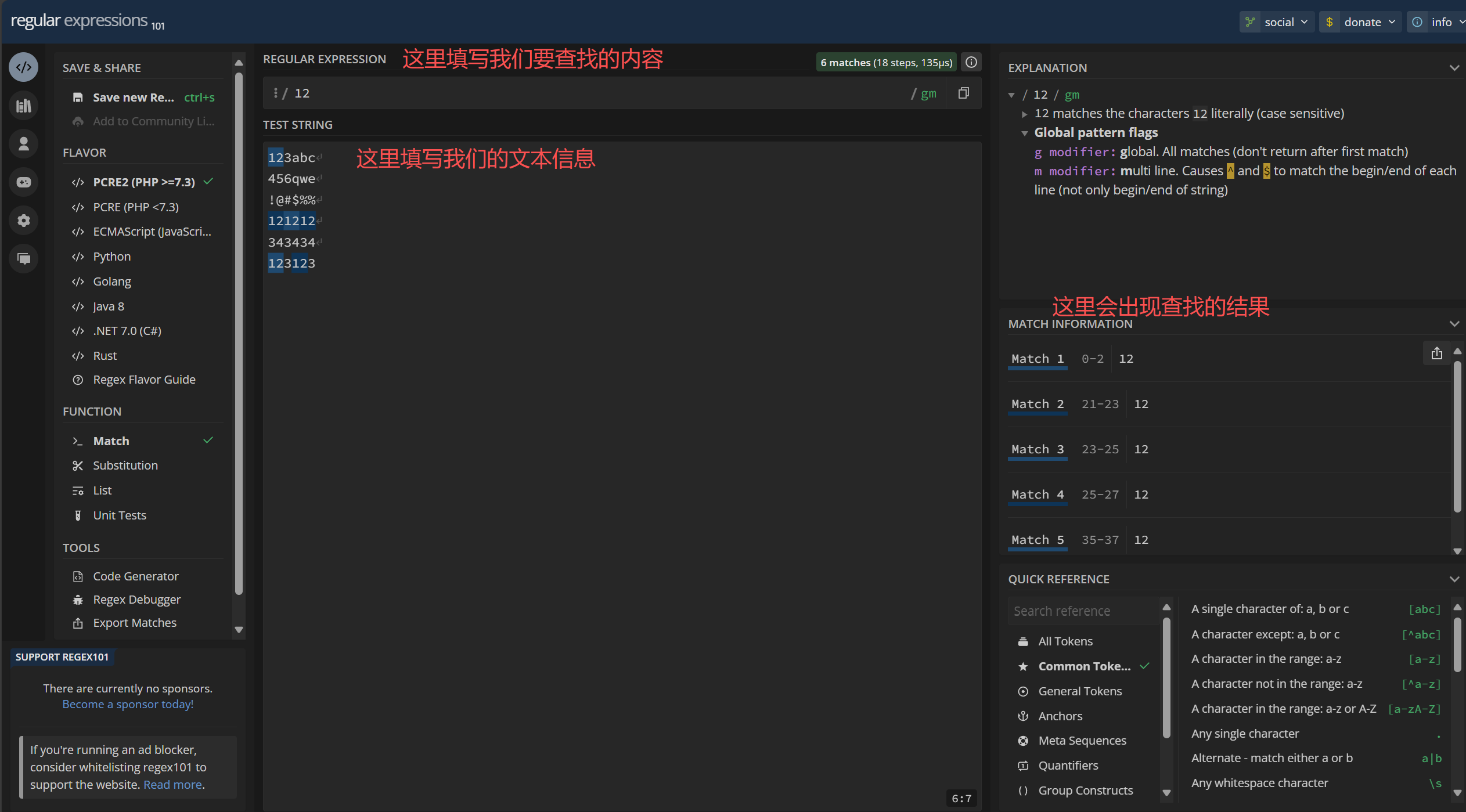Open the account profile sidebar icon
The width and height of the screenshot is (1466, 812).
[23, 144]
